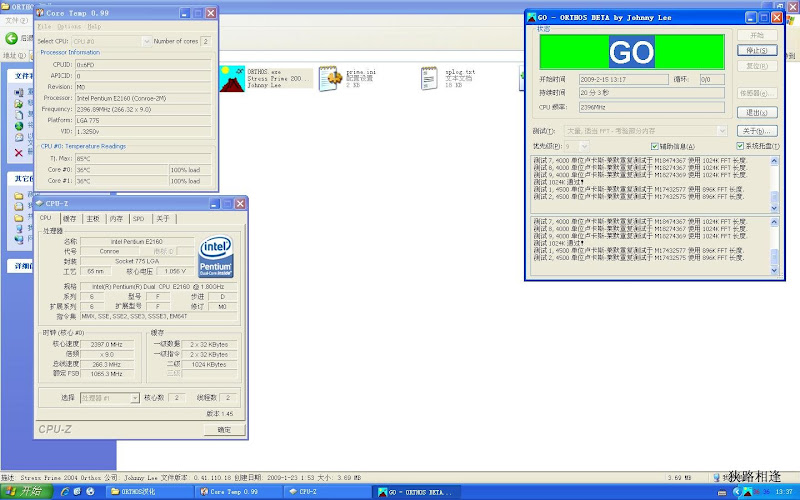
Task: Select the splog.txt text document icon
Action: (x=429, y=79)
